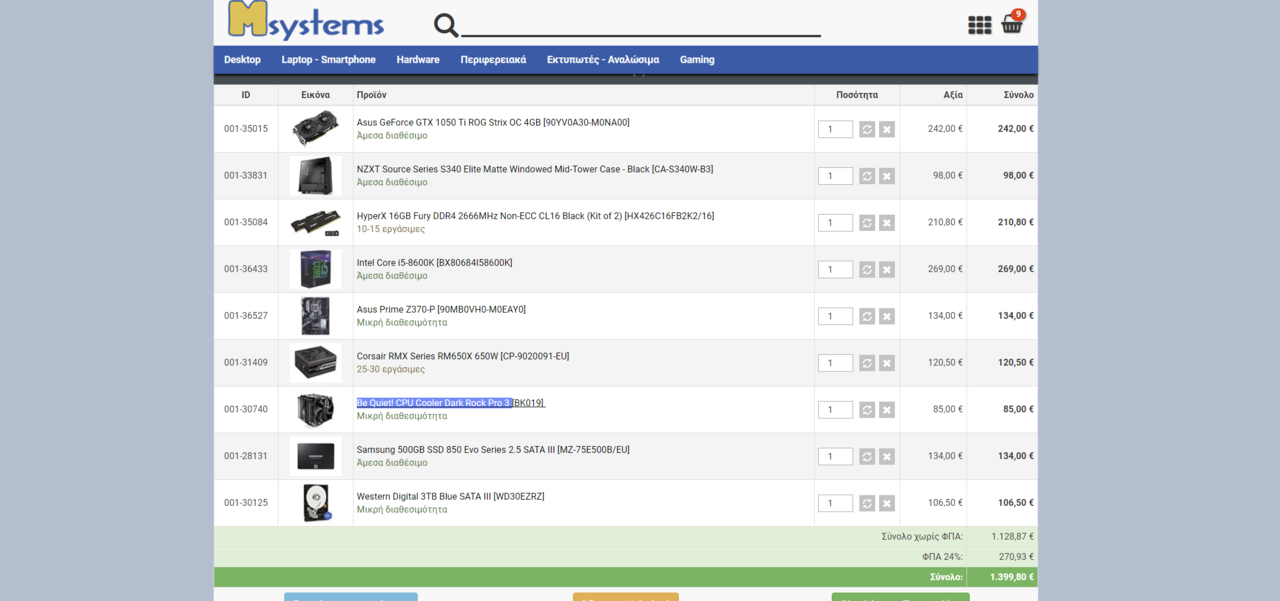Remove Corsair RMX RM650X from cart
The height and width of the screenshot is (601, 1280).
coord(887,363)
